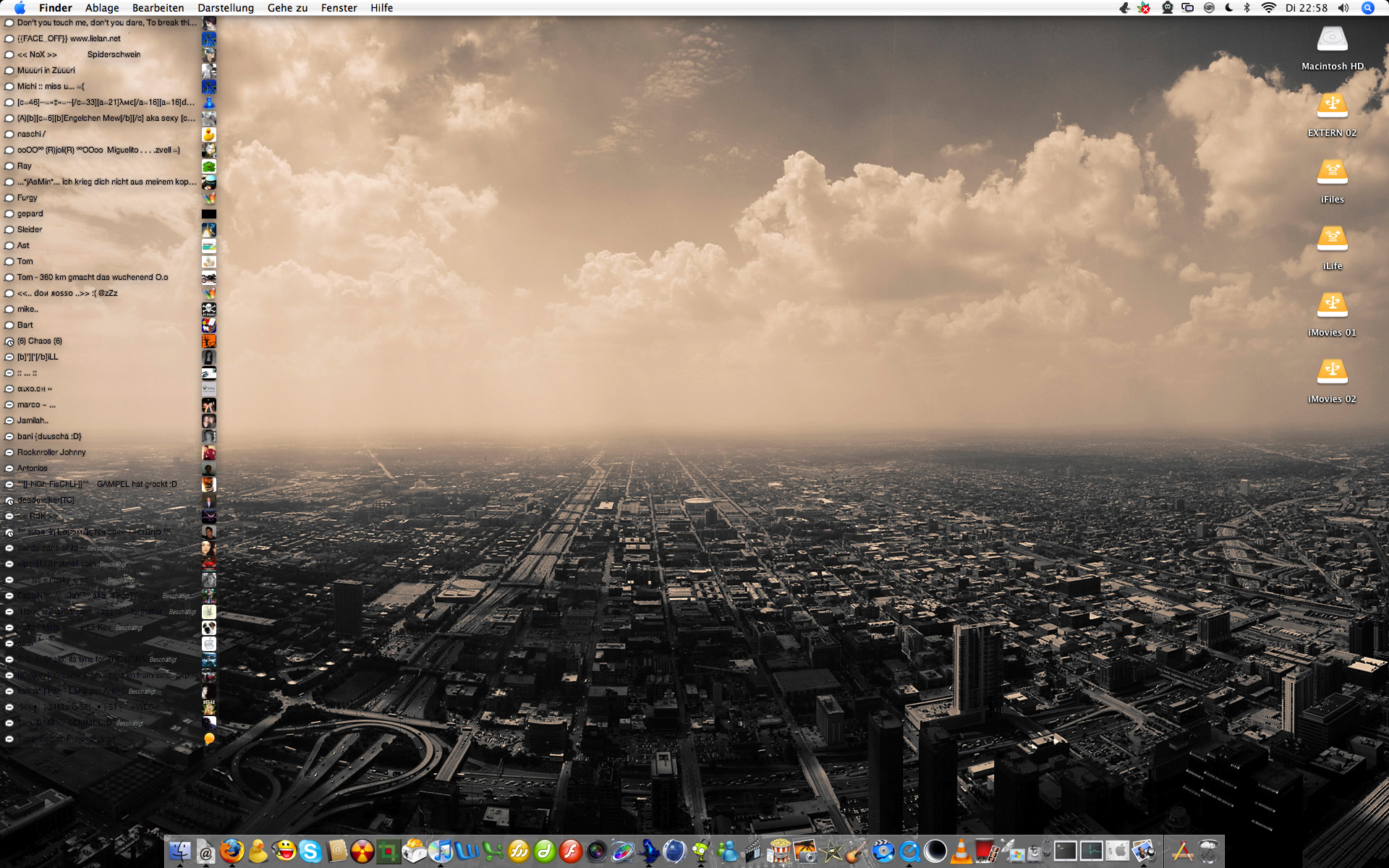This screenshot has height=868, width=1389.
Task: Launch Terminal from the dock
Action: click(1065, 851)
